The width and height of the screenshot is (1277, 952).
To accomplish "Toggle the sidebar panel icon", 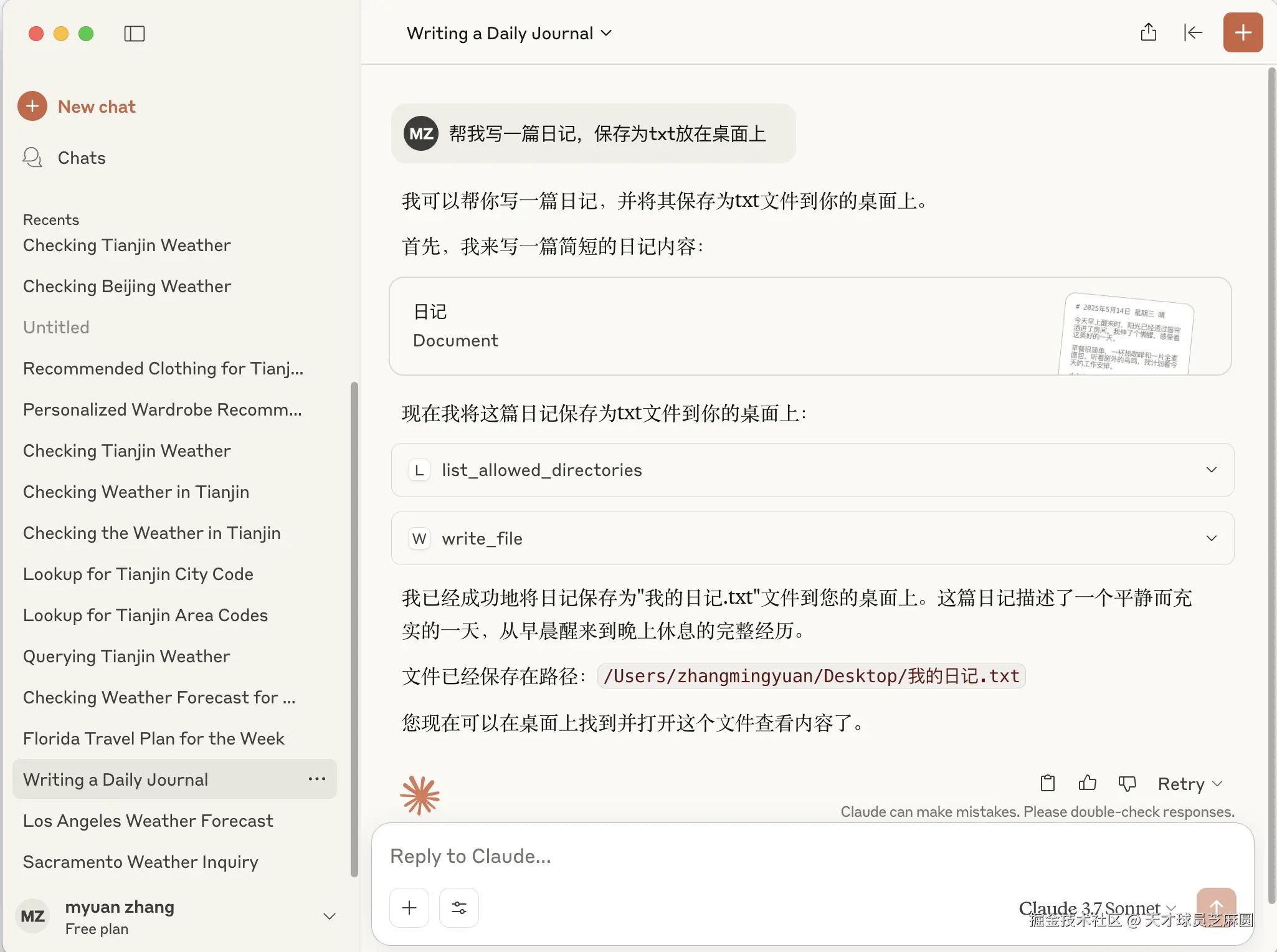I will pyautogui.click(x=134, y=34).
